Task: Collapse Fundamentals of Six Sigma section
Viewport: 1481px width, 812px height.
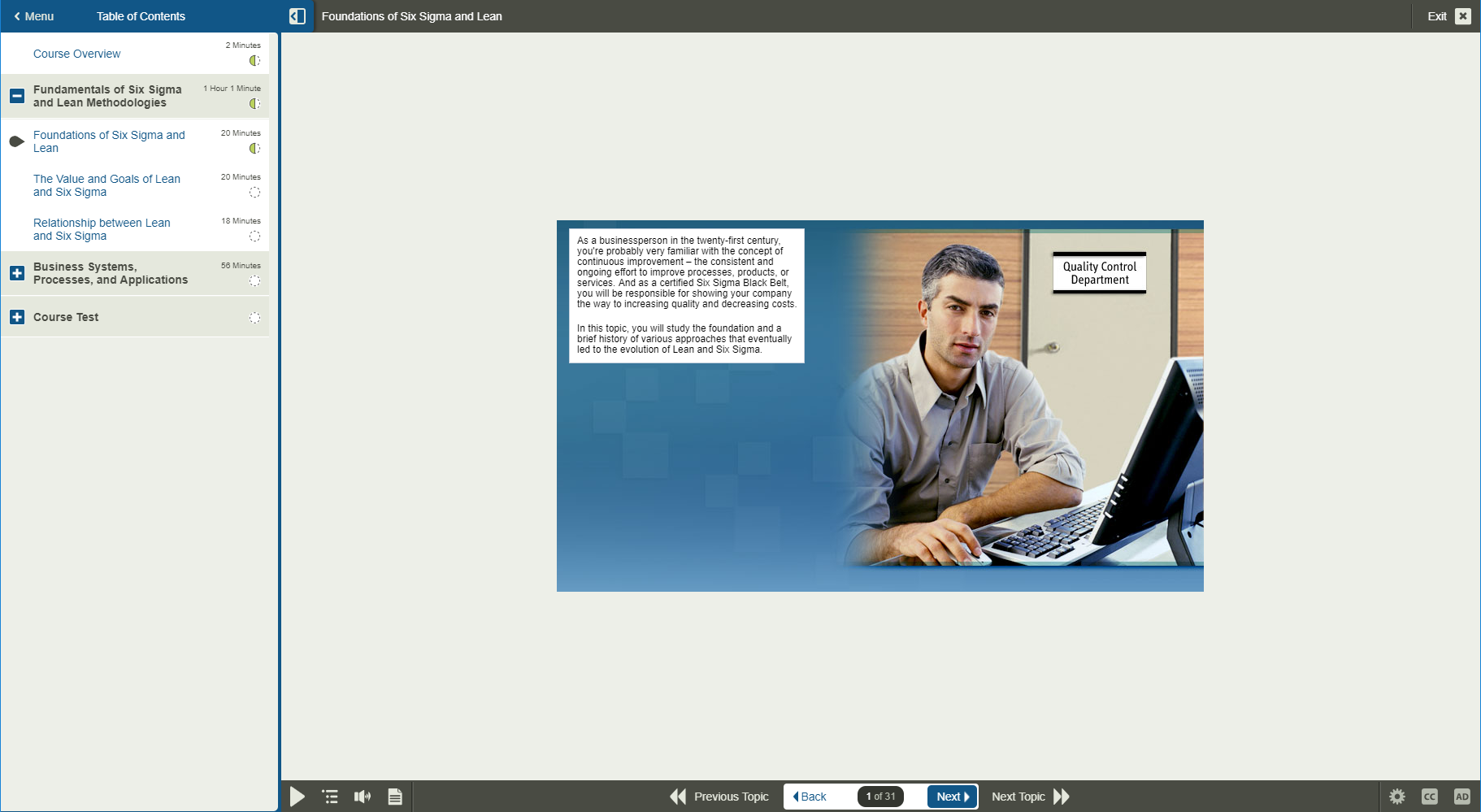Action: [17, 96]
